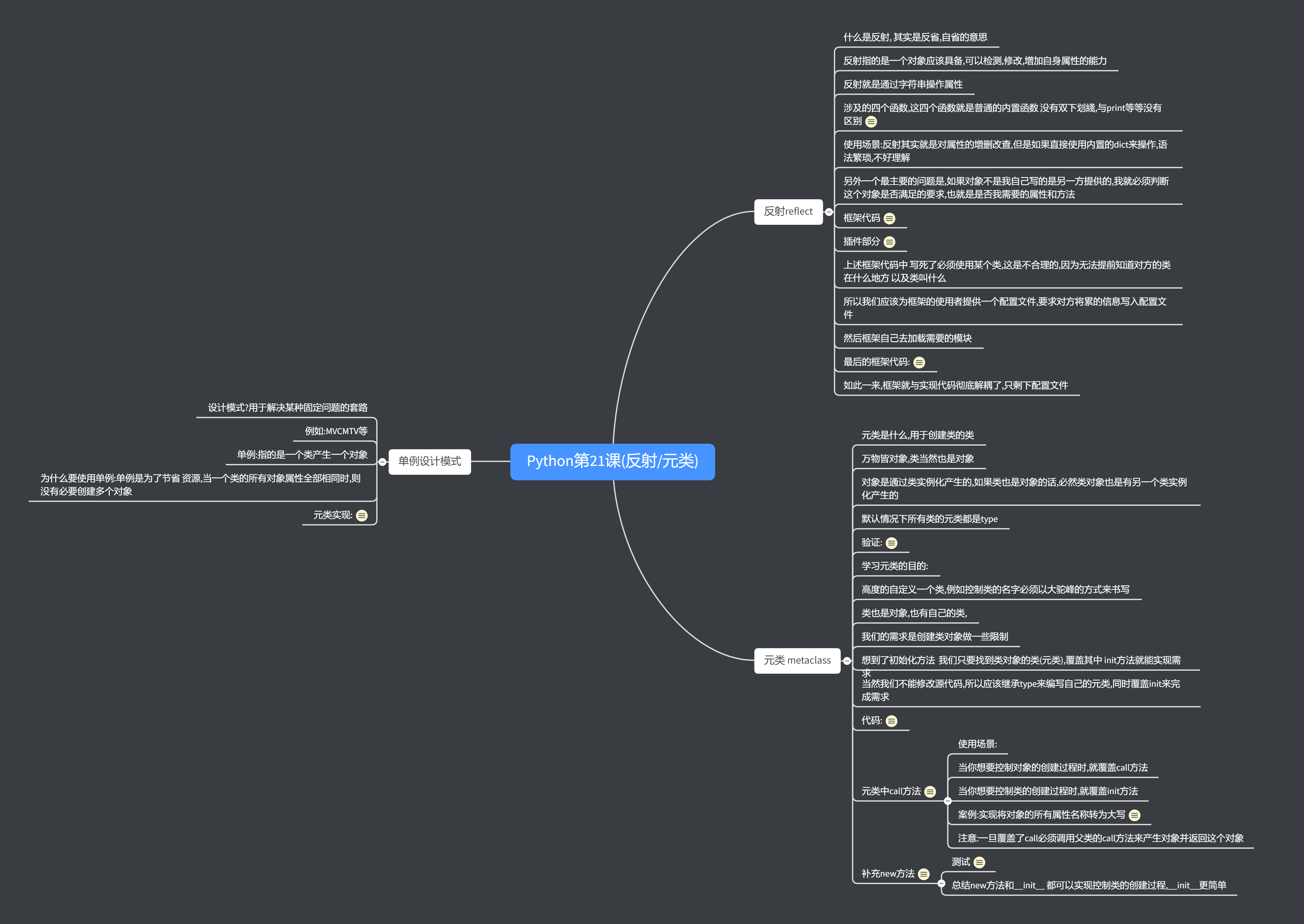1304x924 pixels.
Task: Collapse the 反射reflect branch
Action: pos(829,212)
